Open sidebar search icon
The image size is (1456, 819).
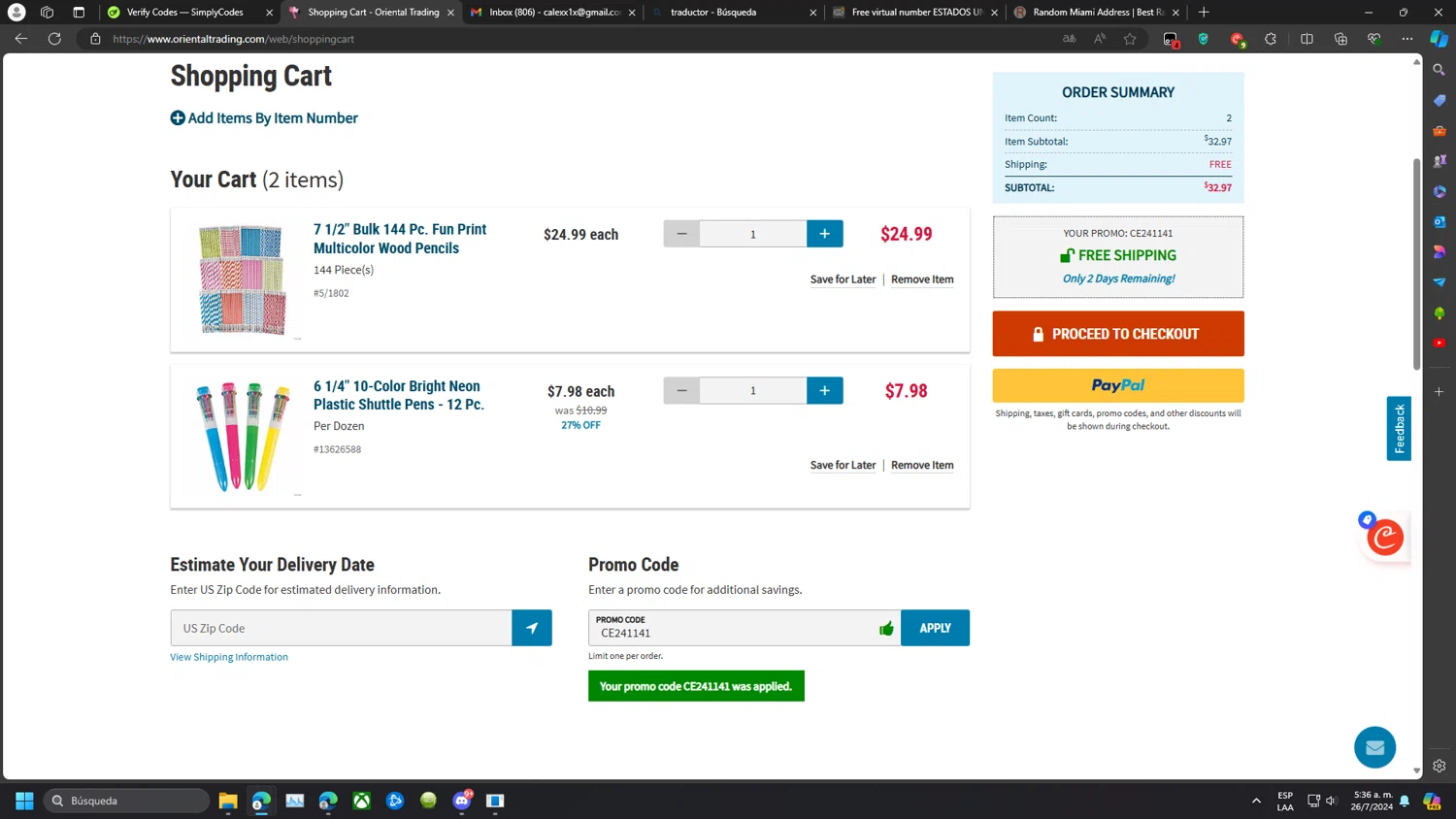coord(1439,70)
